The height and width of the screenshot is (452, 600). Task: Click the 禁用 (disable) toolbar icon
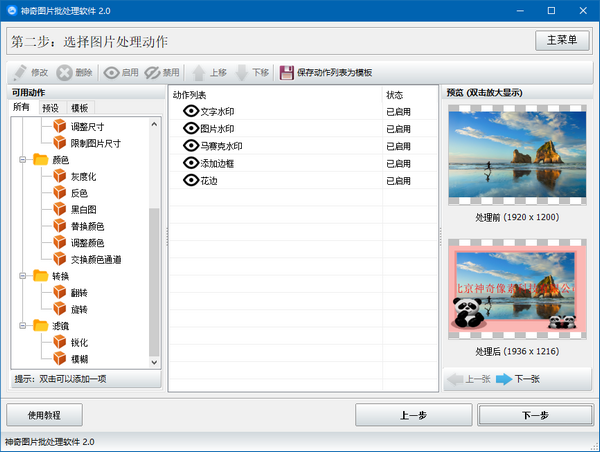(153, 73)
